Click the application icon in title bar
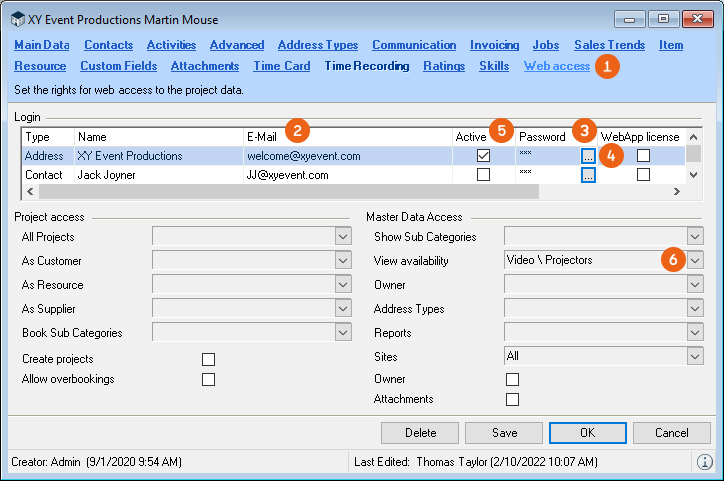Viewport: 724px width, 481px height. point(17,20)
